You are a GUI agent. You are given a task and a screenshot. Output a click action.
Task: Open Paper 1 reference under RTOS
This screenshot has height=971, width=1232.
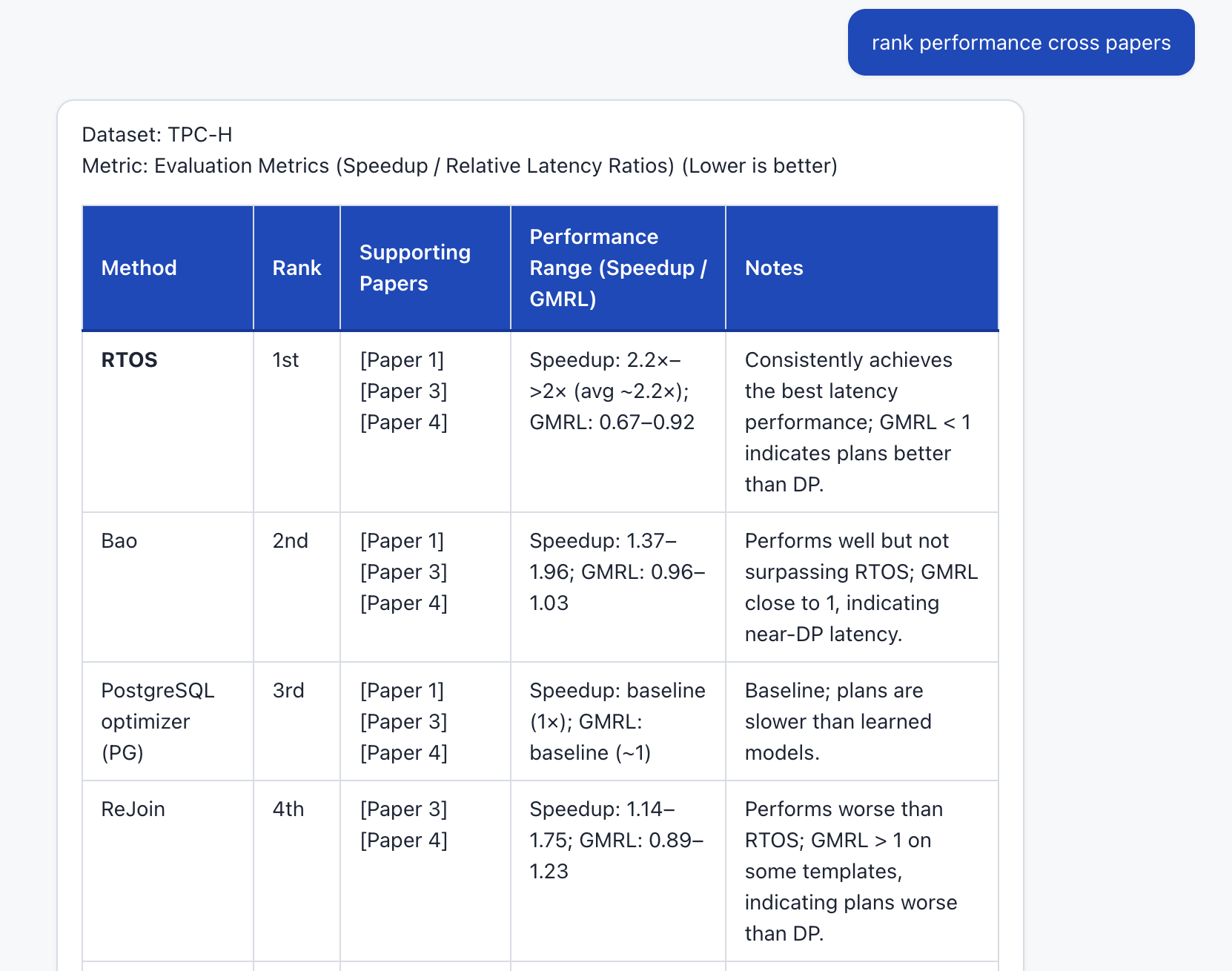pos(402,359)
